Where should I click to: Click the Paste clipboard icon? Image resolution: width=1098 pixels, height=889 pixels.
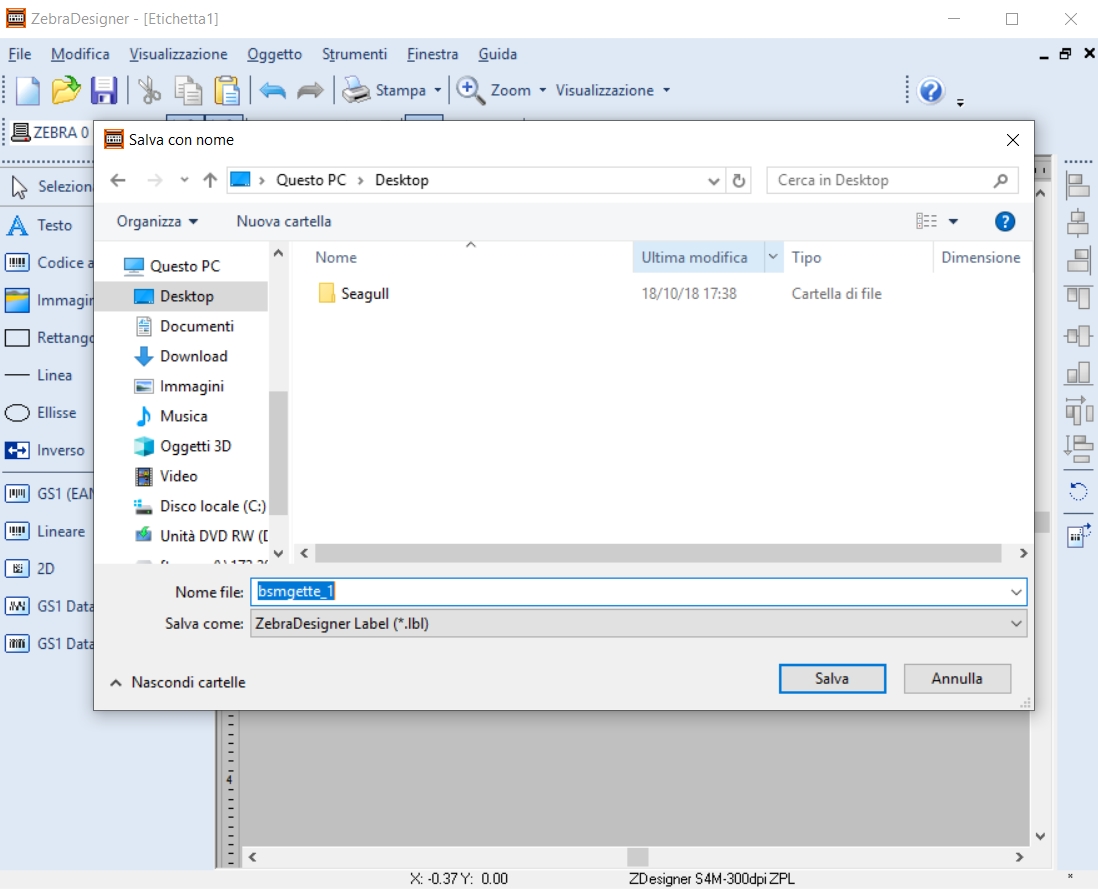pos(226,90)
